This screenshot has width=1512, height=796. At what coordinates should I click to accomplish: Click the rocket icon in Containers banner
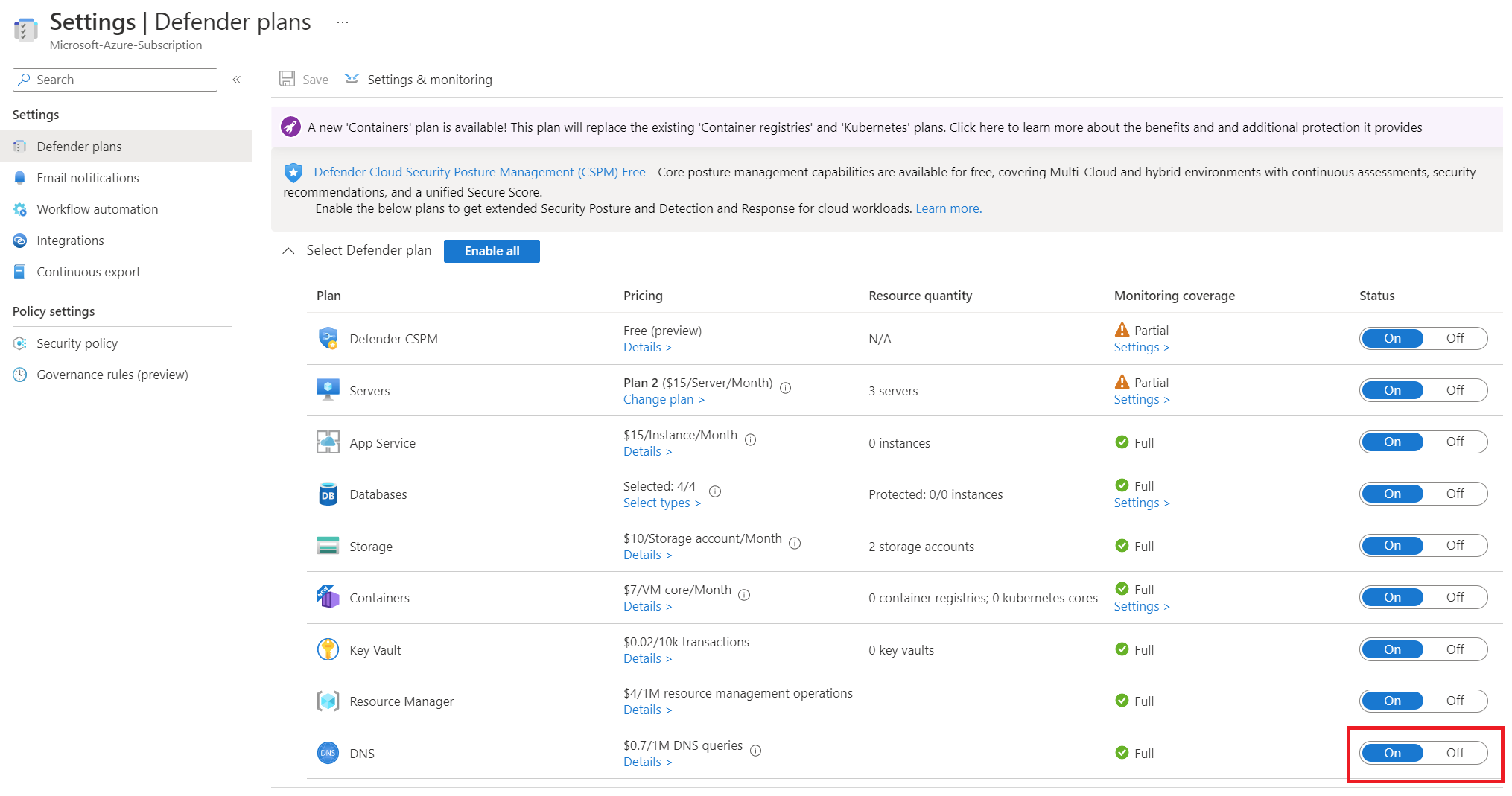click(291, 127)
